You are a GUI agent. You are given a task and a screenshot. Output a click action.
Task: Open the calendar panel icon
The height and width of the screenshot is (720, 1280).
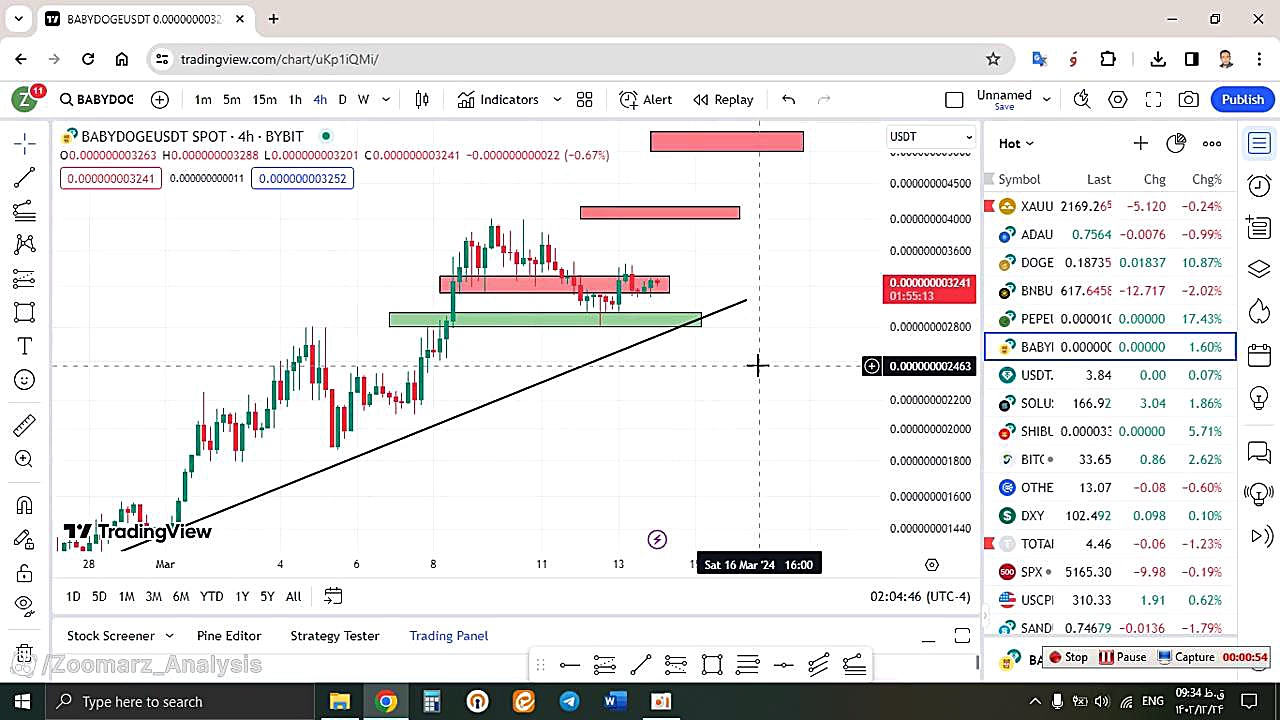(x=1259, y=355)
